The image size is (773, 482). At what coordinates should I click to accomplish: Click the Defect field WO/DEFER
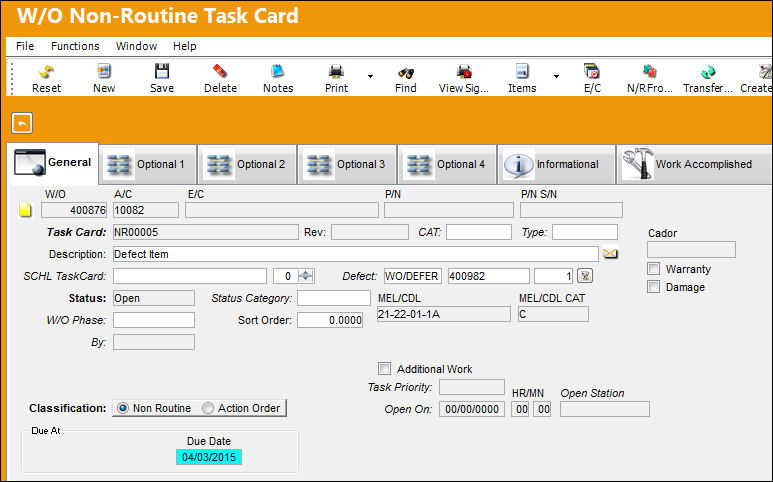413,276
